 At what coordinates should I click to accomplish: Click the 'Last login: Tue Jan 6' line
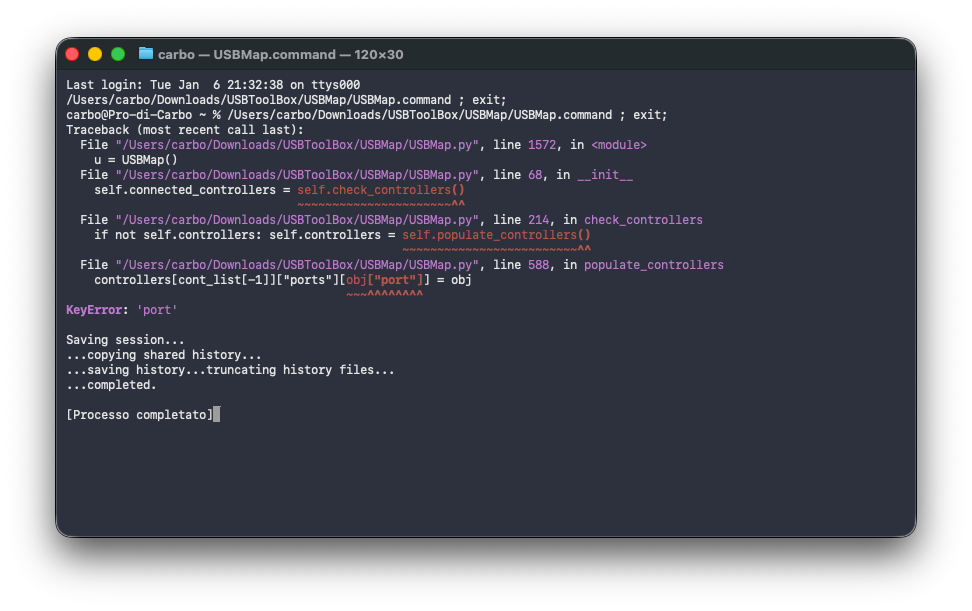click(x=213, y=85)
